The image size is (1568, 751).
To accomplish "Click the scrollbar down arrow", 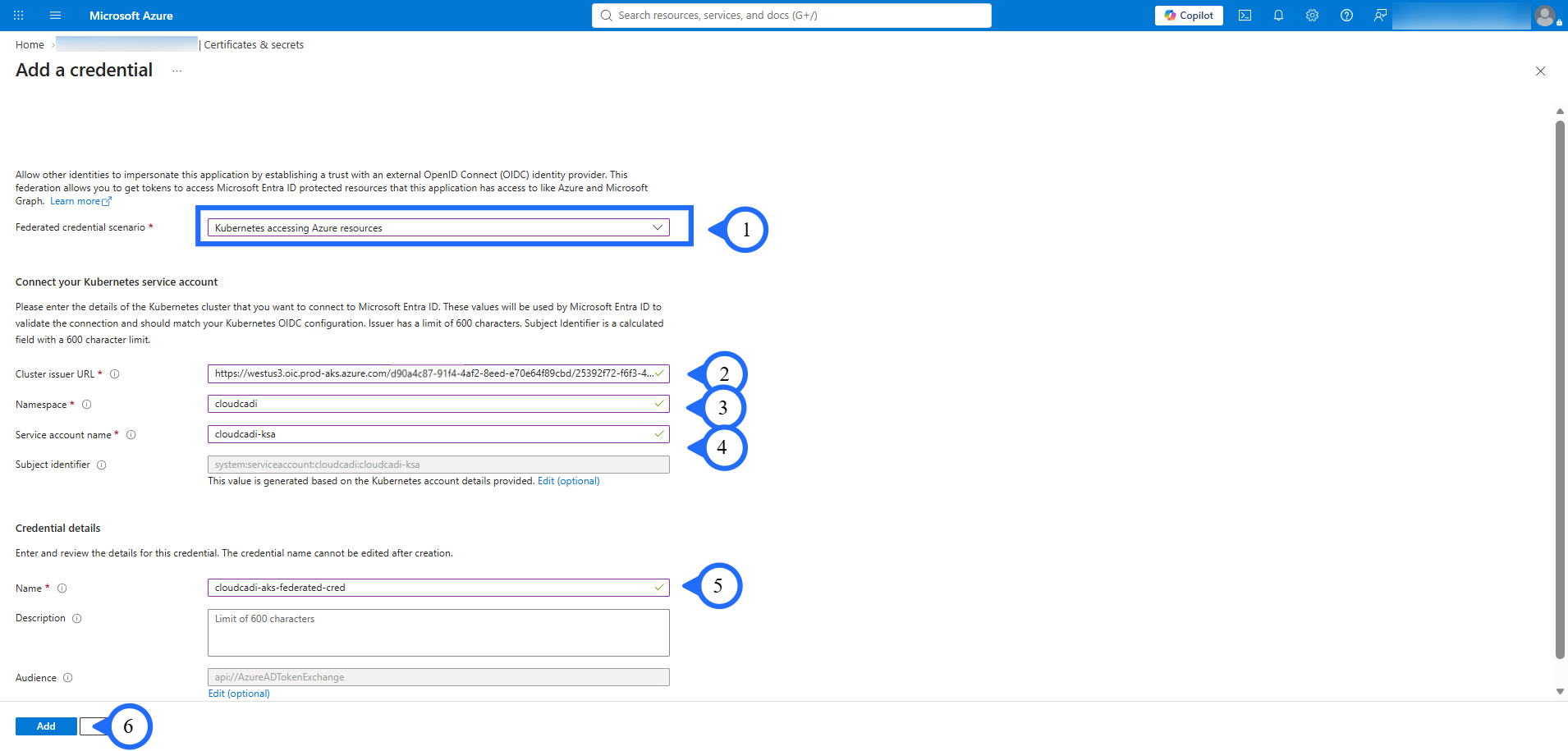I will [1560, 692].
